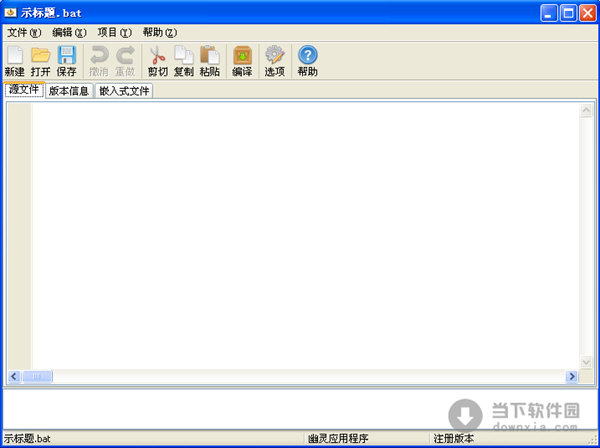600x448 pixels.
Task: Open the 帮助 menu in menu bar
Action: click(160, 33)
